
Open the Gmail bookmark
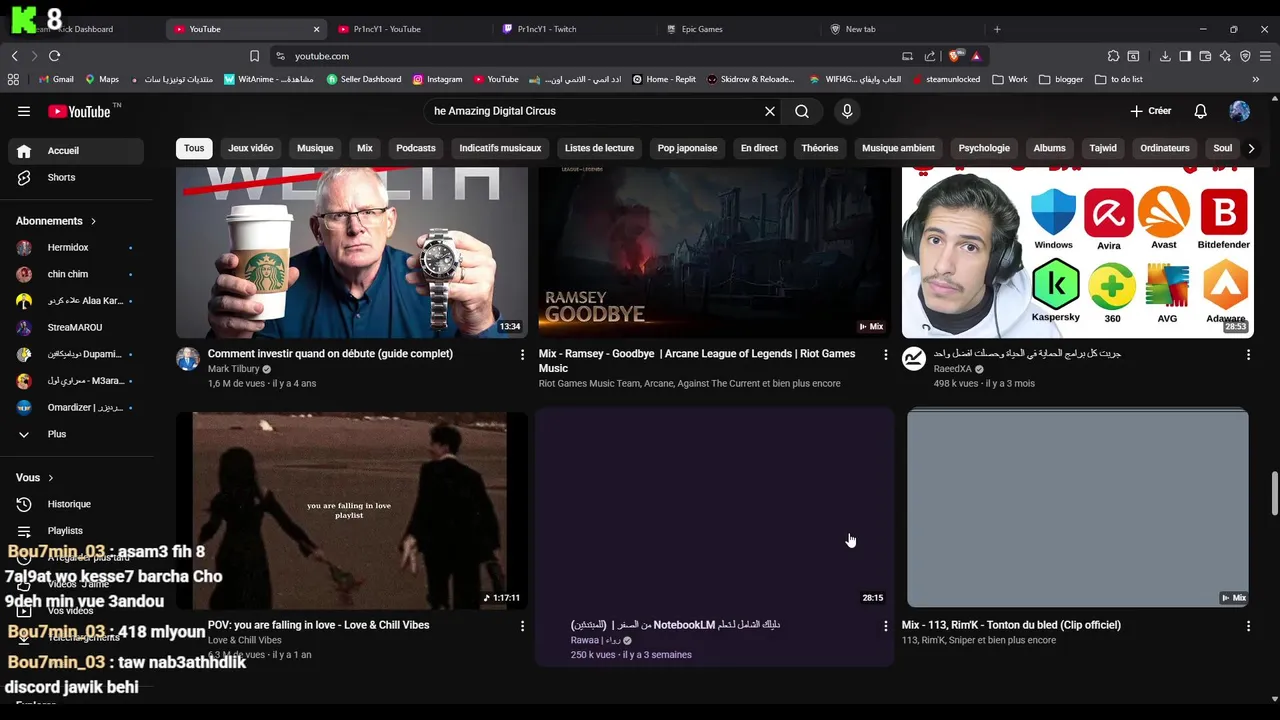(x=55, y=79)
